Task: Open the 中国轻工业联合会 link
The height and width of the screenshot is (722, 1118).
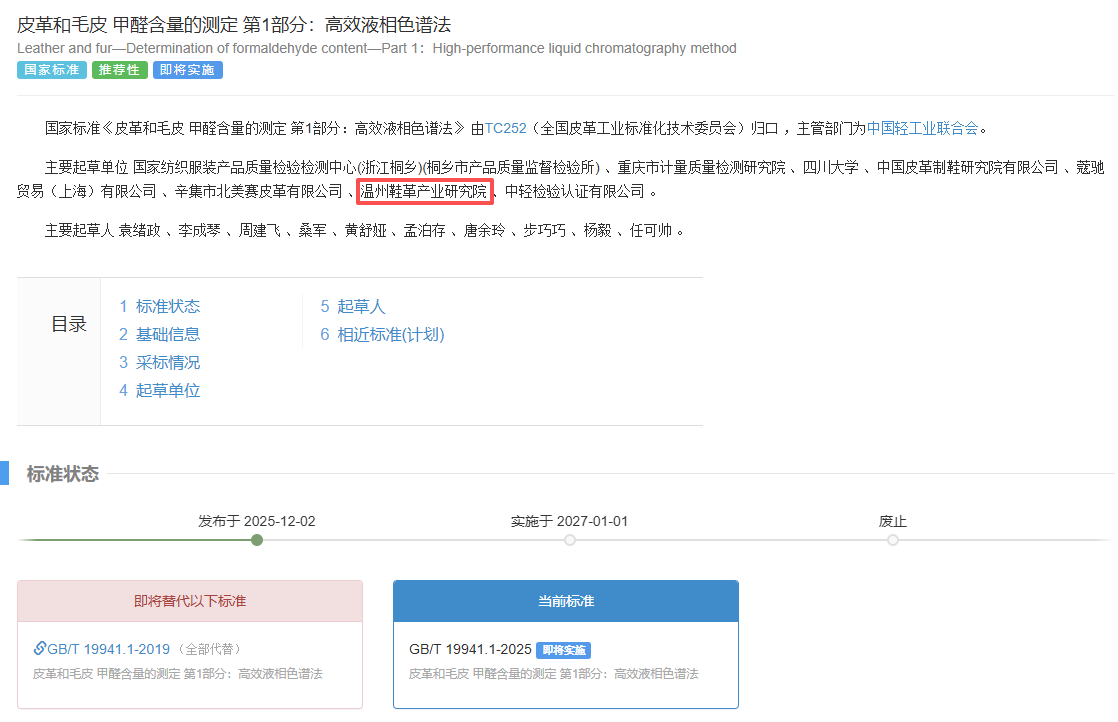Action: [922, 128]
